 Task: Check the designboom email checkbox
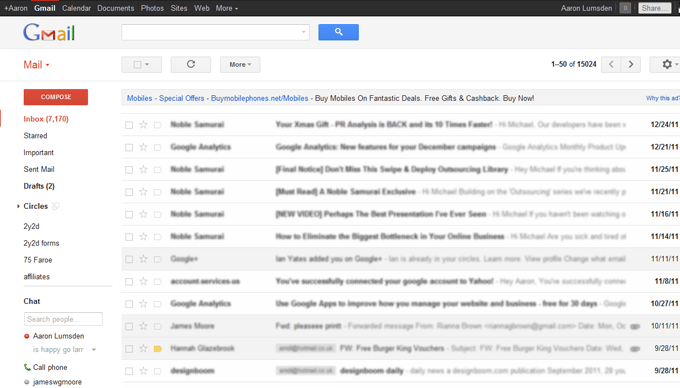click(x=129, y=371)
